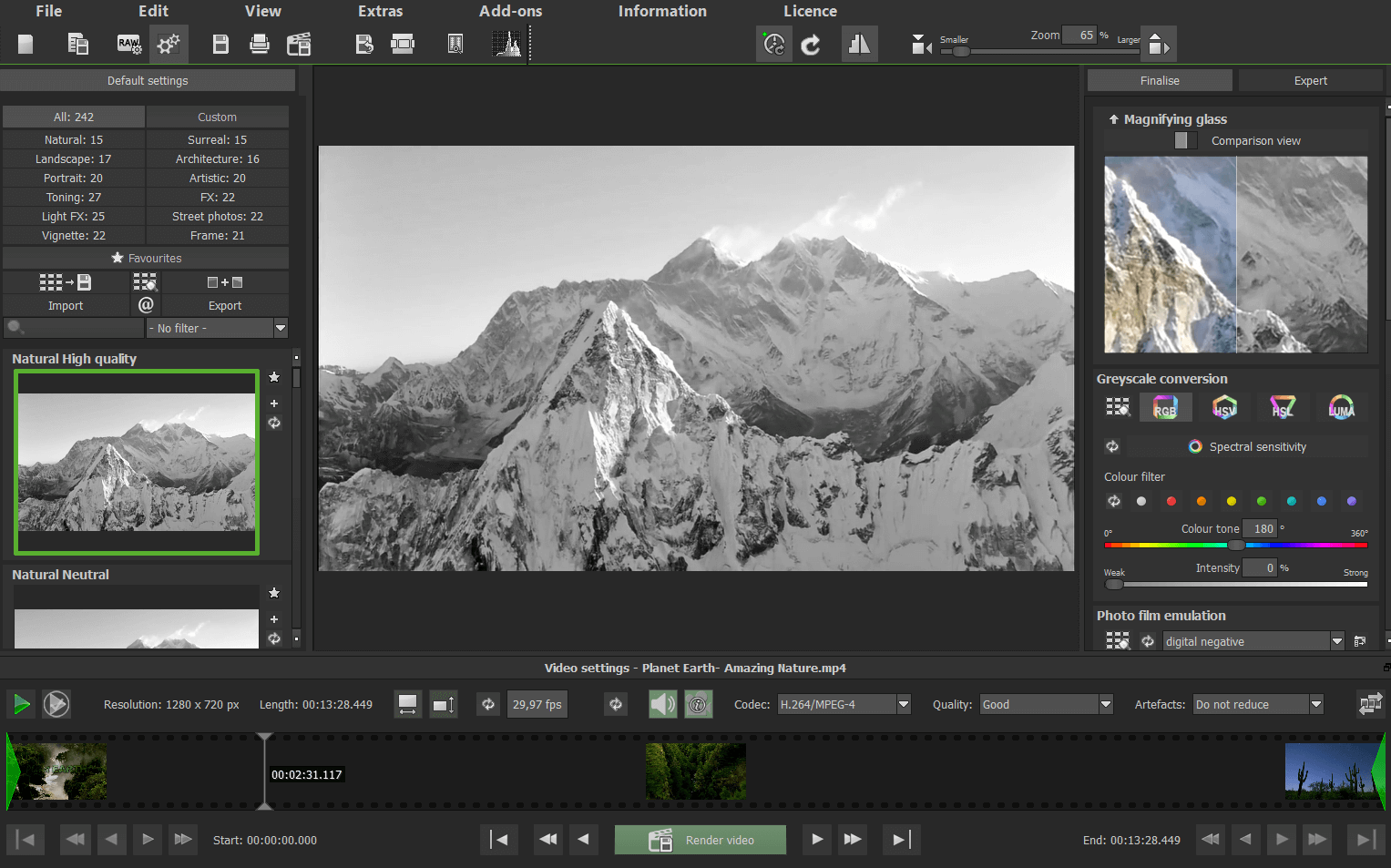Click the Default settings button

pos(148,80)
